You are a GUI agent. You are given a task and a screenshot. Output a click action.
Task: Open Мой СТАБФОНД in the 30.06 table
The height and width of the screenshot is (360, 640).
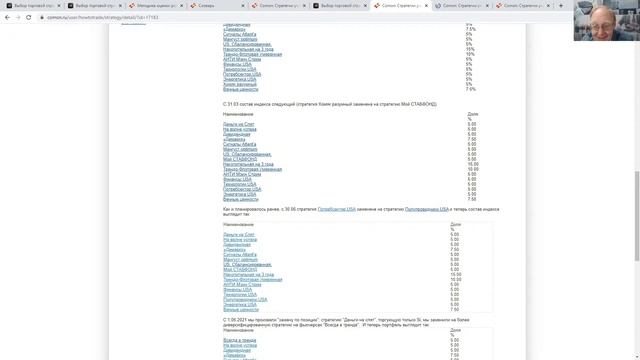[x=240, y=269]
